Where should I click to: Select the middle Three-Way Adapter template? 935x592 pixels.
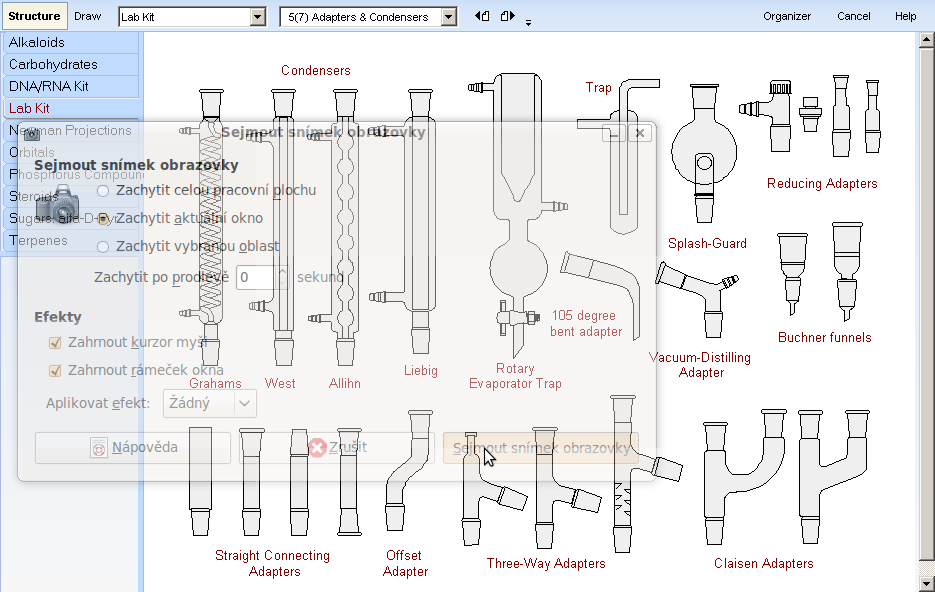click(566, 488)
